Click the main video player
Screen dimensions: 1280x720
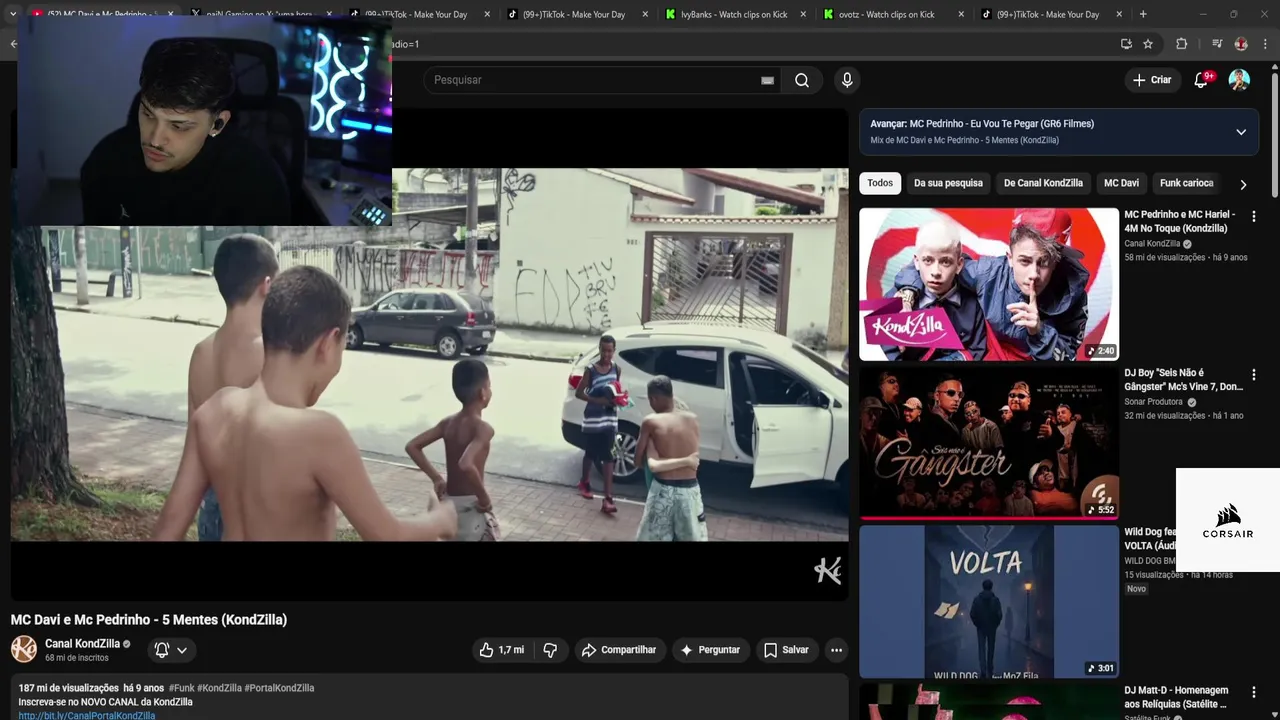pos(429,355)
